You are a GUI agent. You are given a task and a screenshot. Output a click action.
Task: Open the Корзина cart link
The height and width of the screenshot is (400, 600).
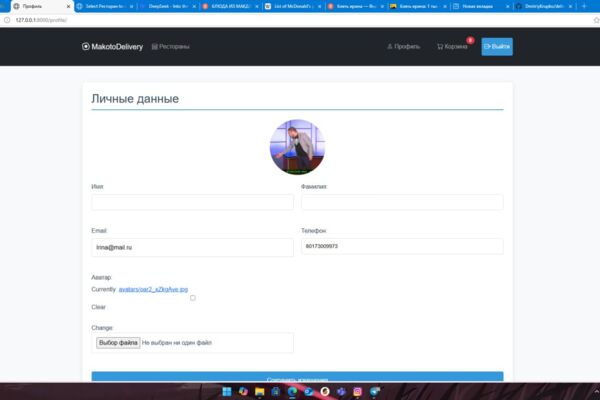coord(452,47)
